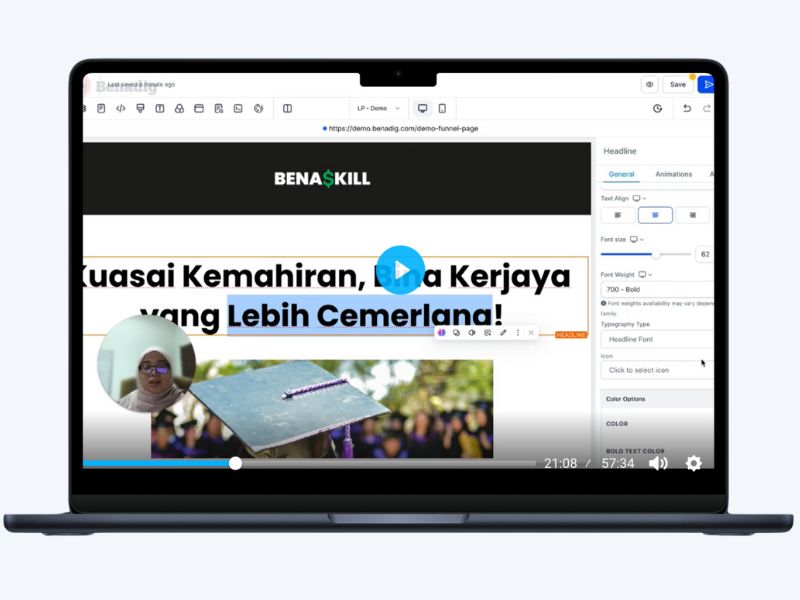Mute the video with the speaker icon
Viewport: 800px width, 600px height.
[x=658, y=463]
